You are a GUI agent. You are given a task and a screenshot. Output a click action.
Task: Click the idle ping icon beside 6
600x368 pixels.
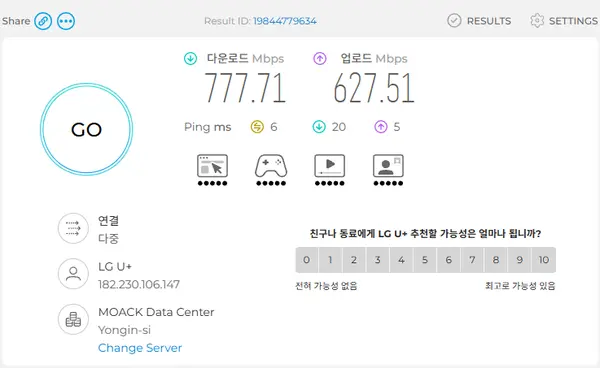tap(257, 127)
